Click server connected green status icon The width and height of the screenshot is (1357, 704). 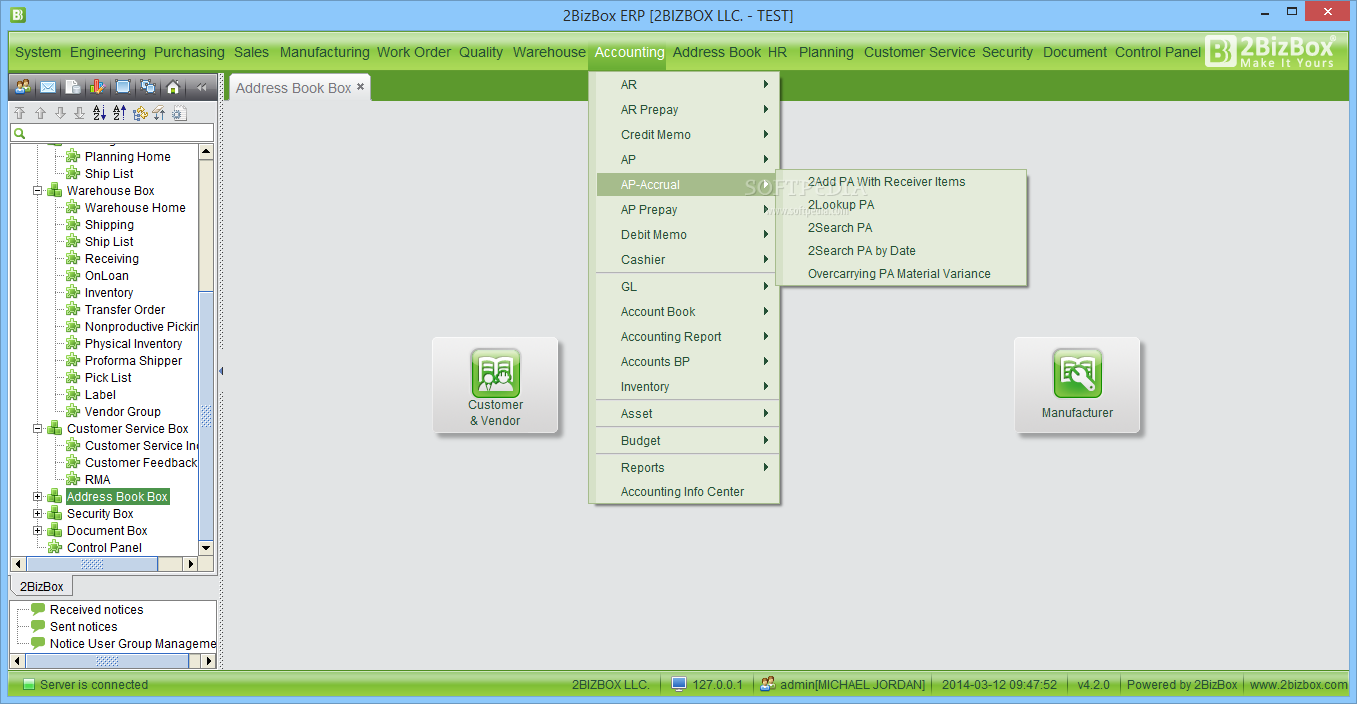coord(29,685)
